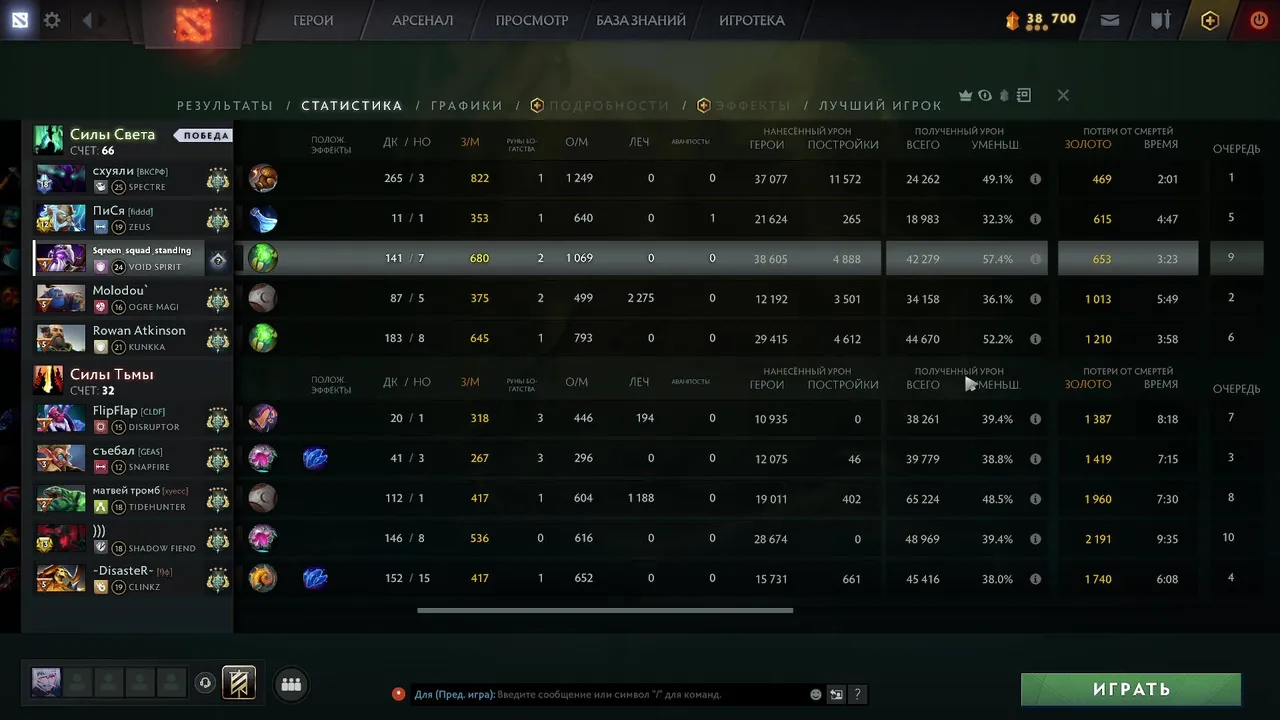Image resolution: width=1280 pixels, height=720 pixels.
Task: Click the Силы Света team header
Action: pyautogui.click(x=112, y=134)
